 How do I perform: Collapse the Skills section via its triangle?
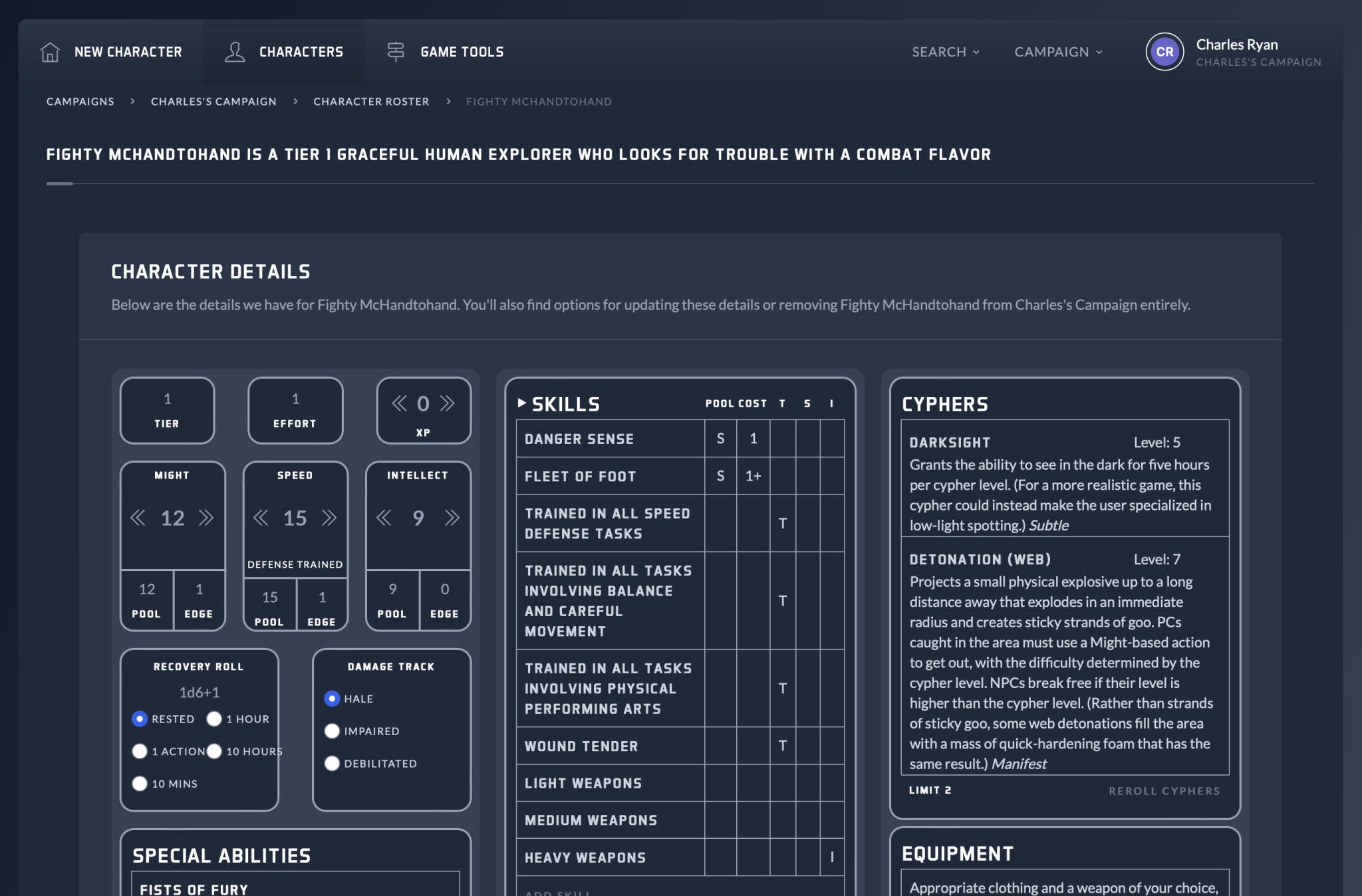coord(522,402)
